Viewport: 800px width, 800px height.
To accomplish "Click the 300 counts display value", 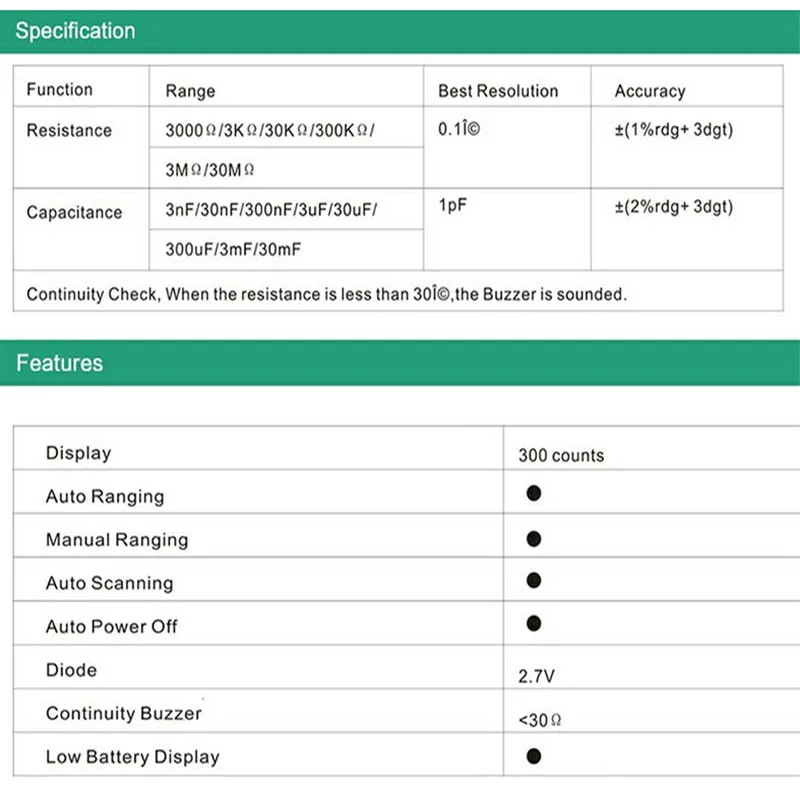I will click(x=561, y=455).
